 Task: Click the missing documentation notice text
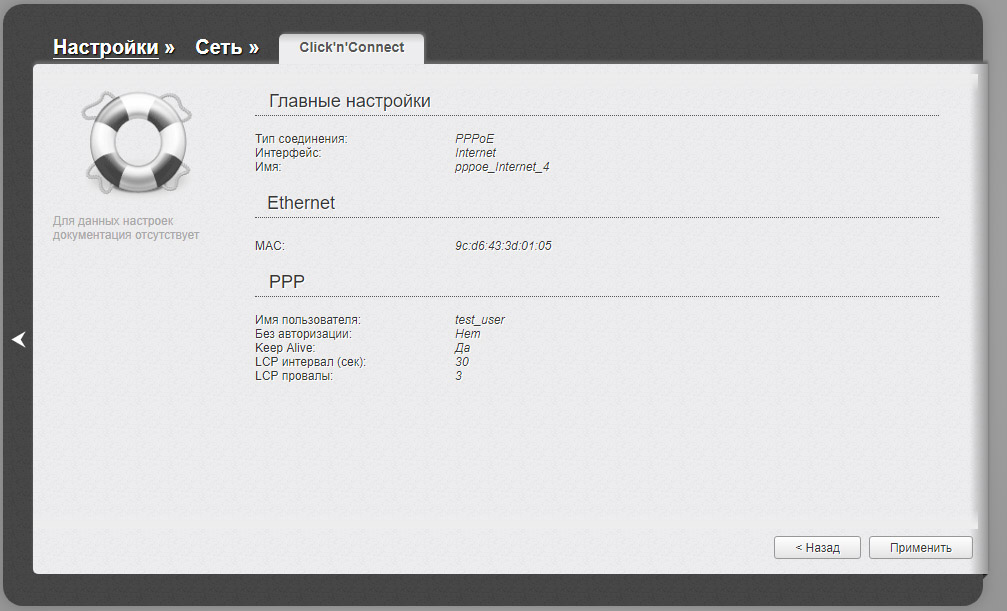point(126,228)
